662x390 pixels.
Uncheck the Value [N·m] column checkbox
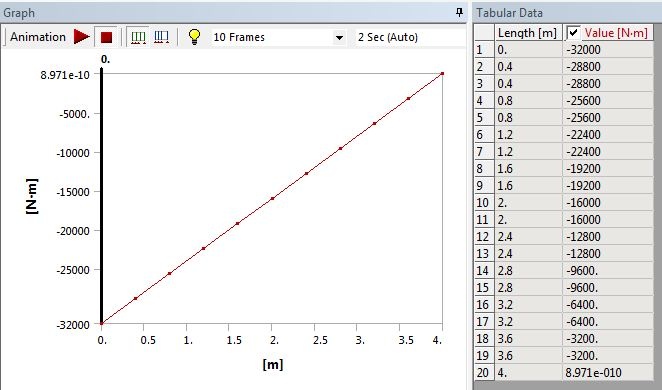(x=573, y=32)
